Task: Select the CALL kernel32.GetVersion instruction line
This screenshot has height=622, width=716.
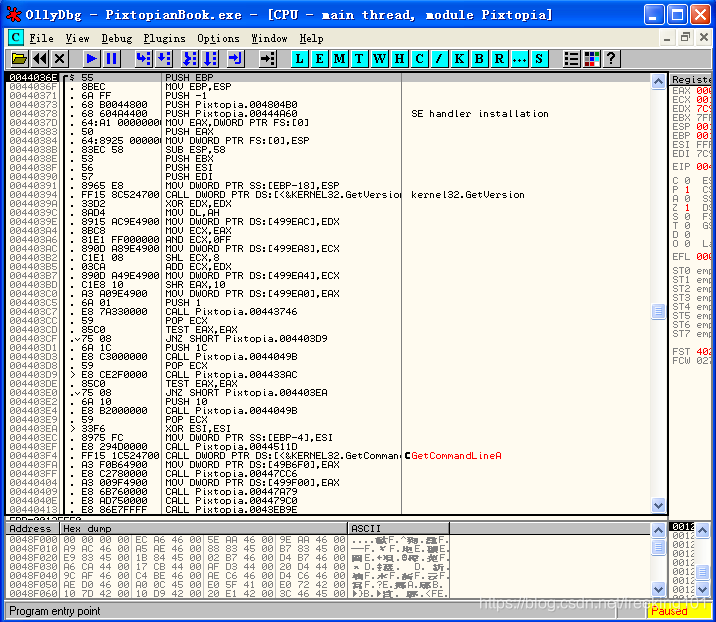Action: (328, 195)
